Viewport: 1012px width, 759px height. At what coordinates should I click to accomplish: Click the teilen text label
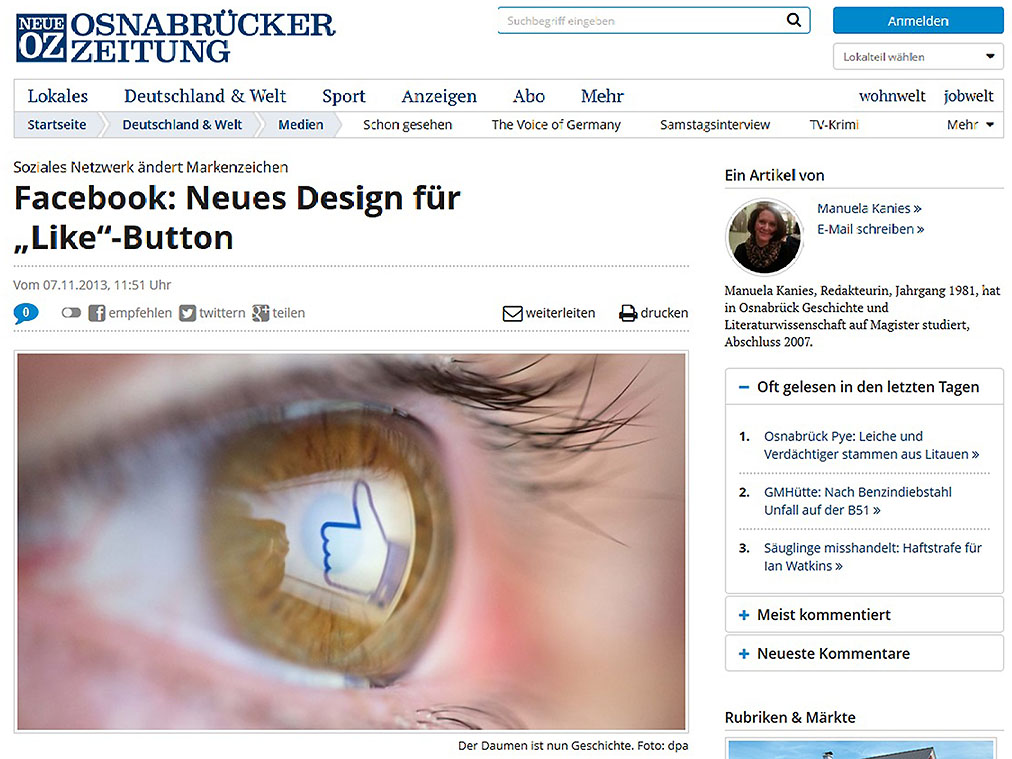click(288, 313)
